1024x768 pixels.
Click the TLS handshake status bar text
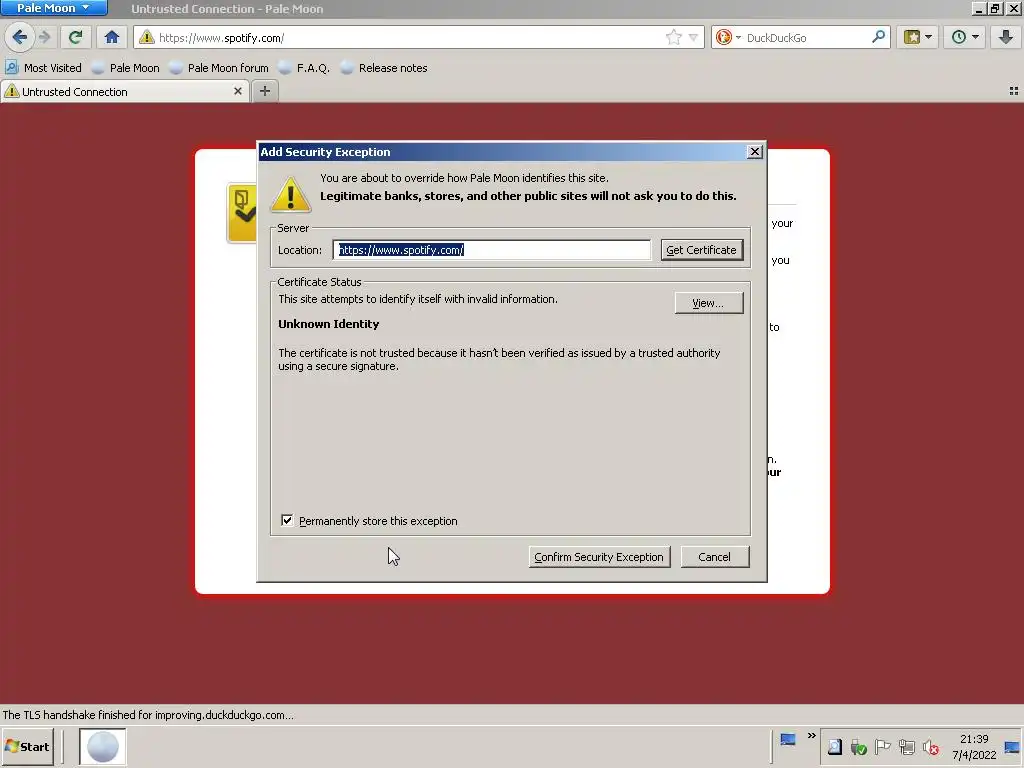point(148,715)
